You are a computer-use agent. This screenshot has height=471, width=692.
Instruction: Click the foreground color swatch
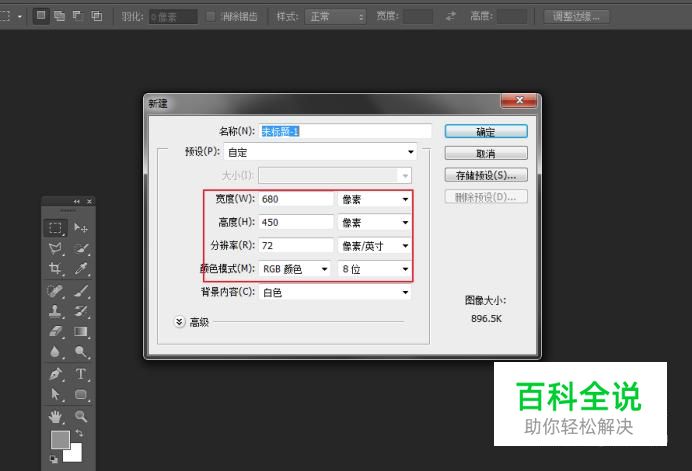59,438
